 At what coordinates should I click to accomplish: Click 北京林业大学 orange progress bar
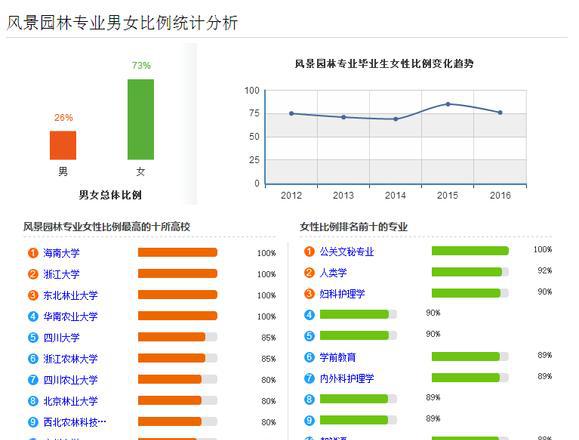coord(178,400)
